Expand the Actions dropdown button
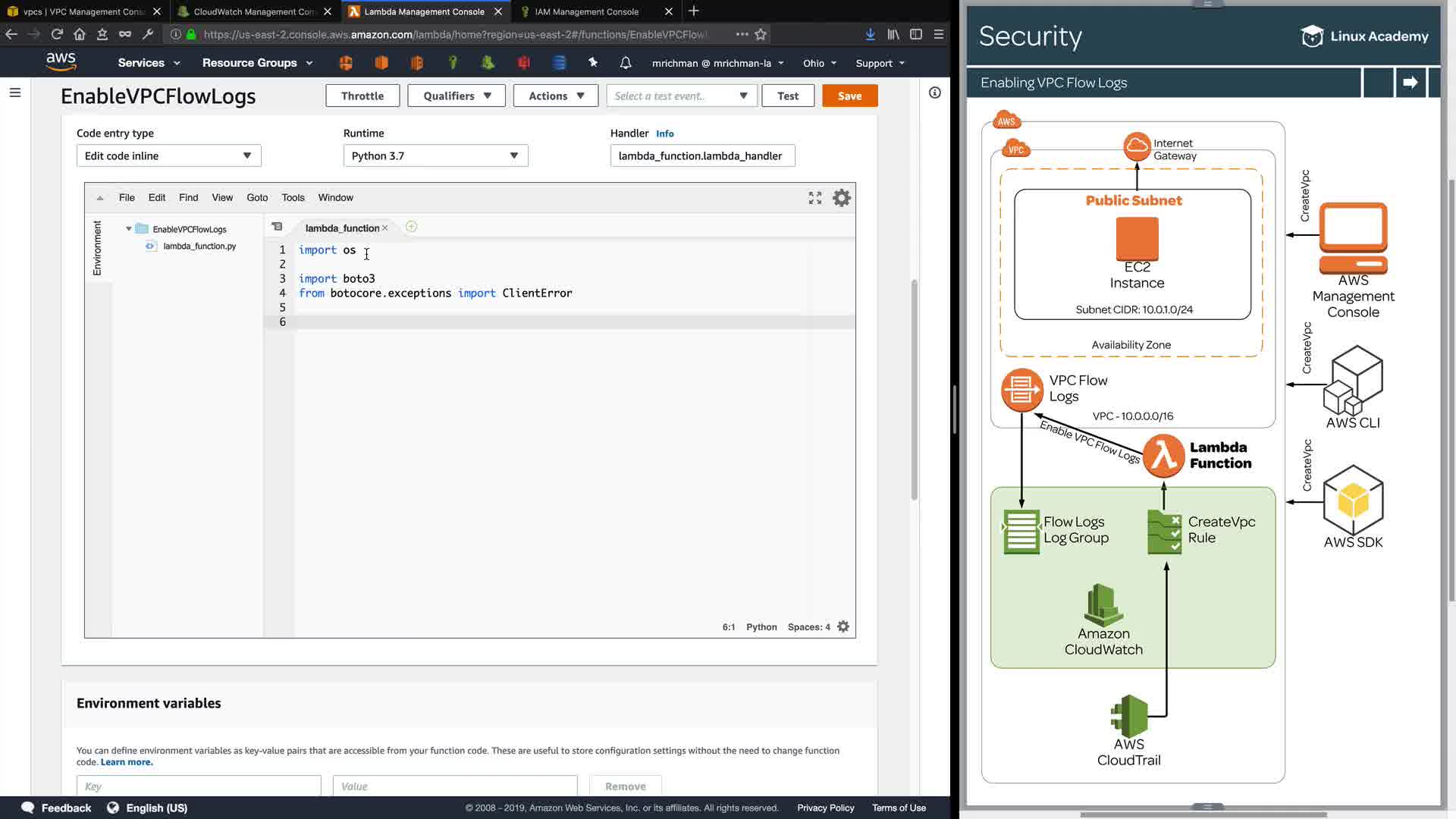The image size is (1456, 819). [x=556, y=96]
